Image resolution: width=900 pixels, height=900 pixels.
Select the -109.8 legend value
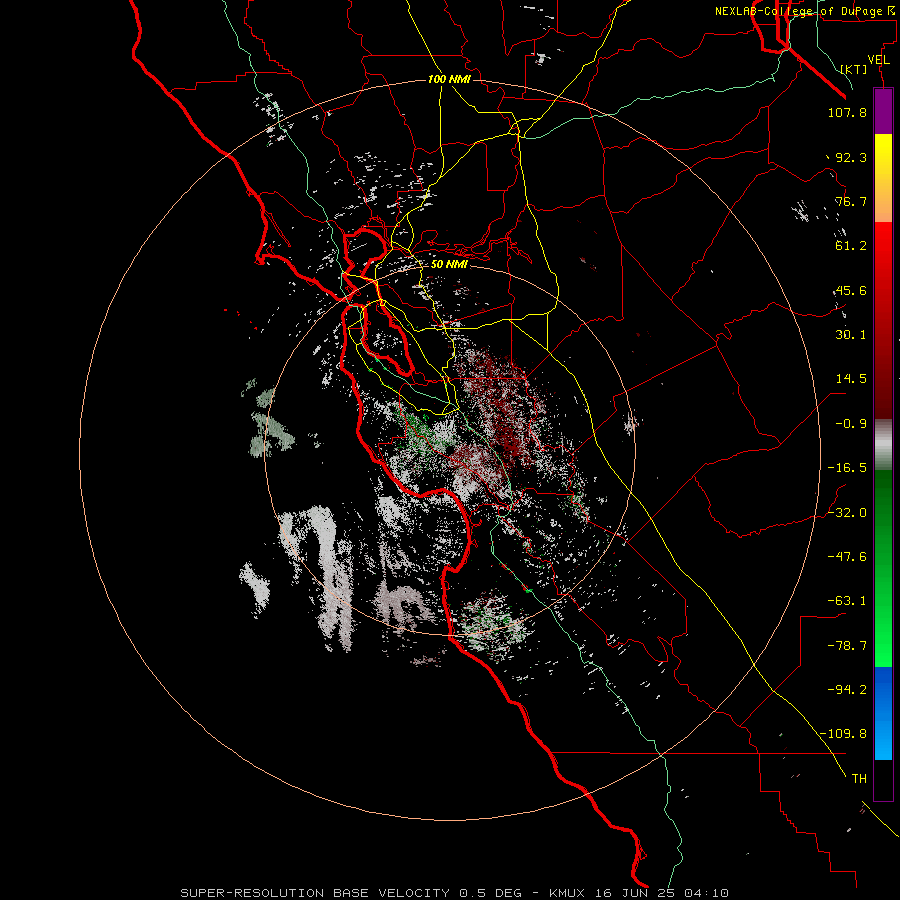point(844,734)
